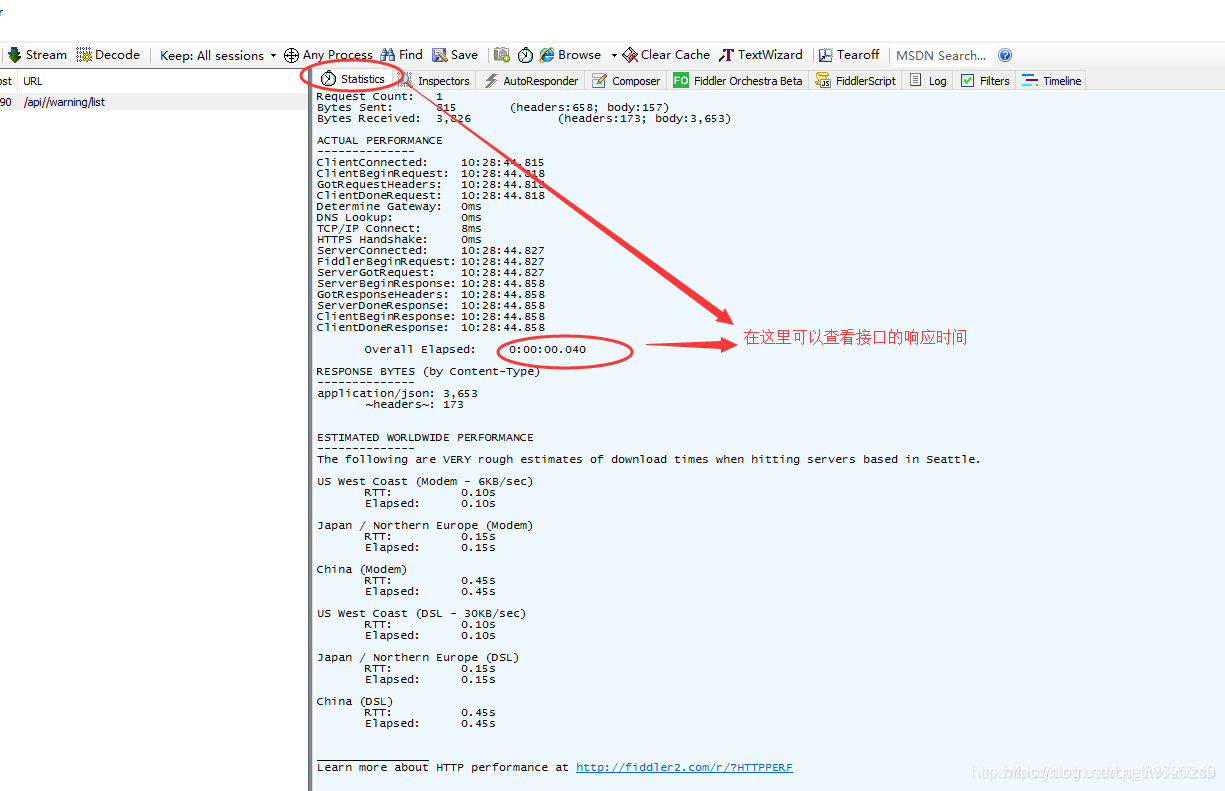Click the Browse button with IE icon
1225x791 pixels.
571,55
